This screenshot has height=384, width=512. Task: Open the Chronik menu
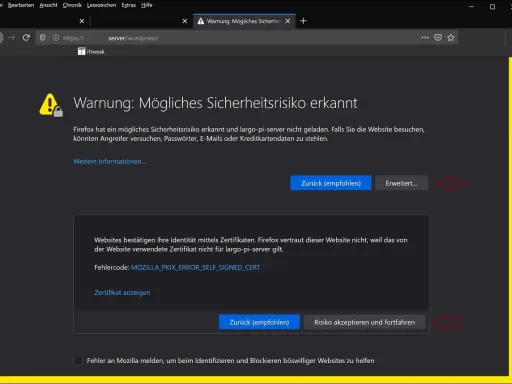(72, 5)
